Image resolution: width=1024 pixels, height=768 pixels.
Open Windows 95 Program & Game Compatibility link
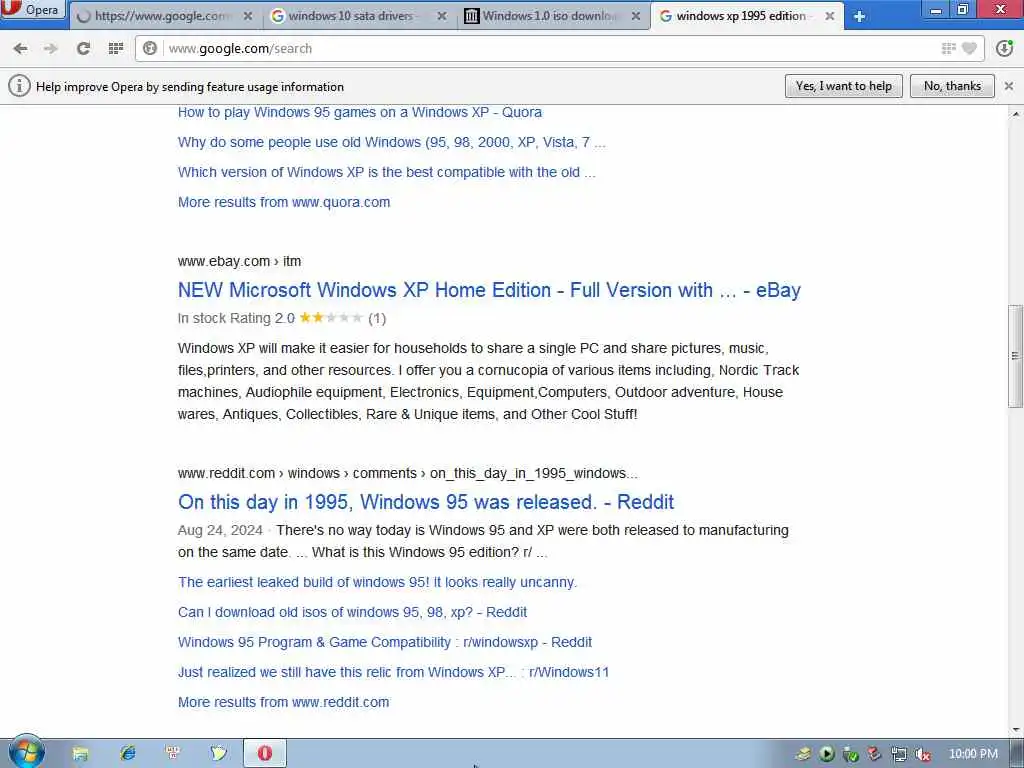(x=385, y=643)
